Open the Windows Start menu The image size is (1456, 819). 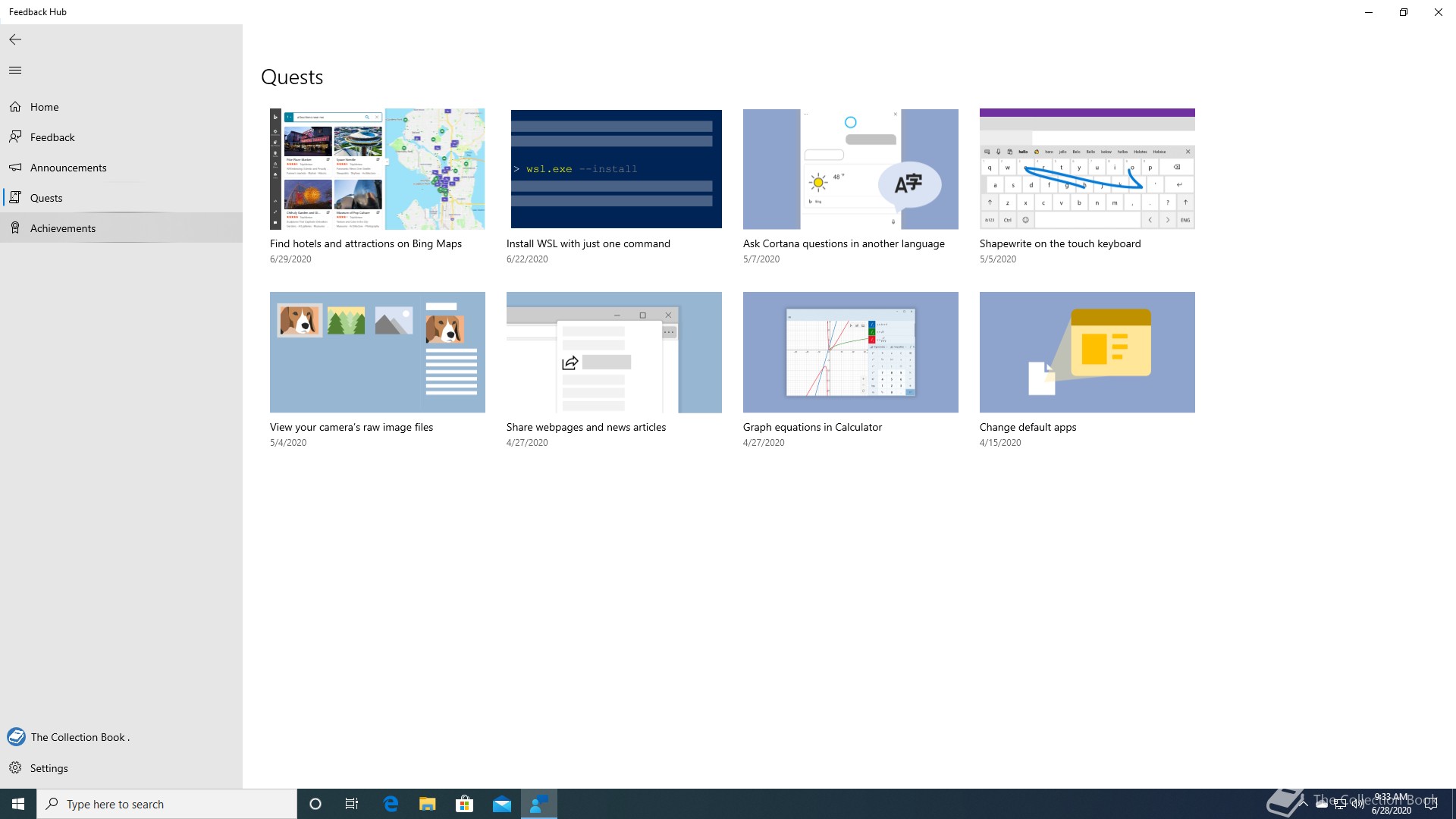click(18, 804)
